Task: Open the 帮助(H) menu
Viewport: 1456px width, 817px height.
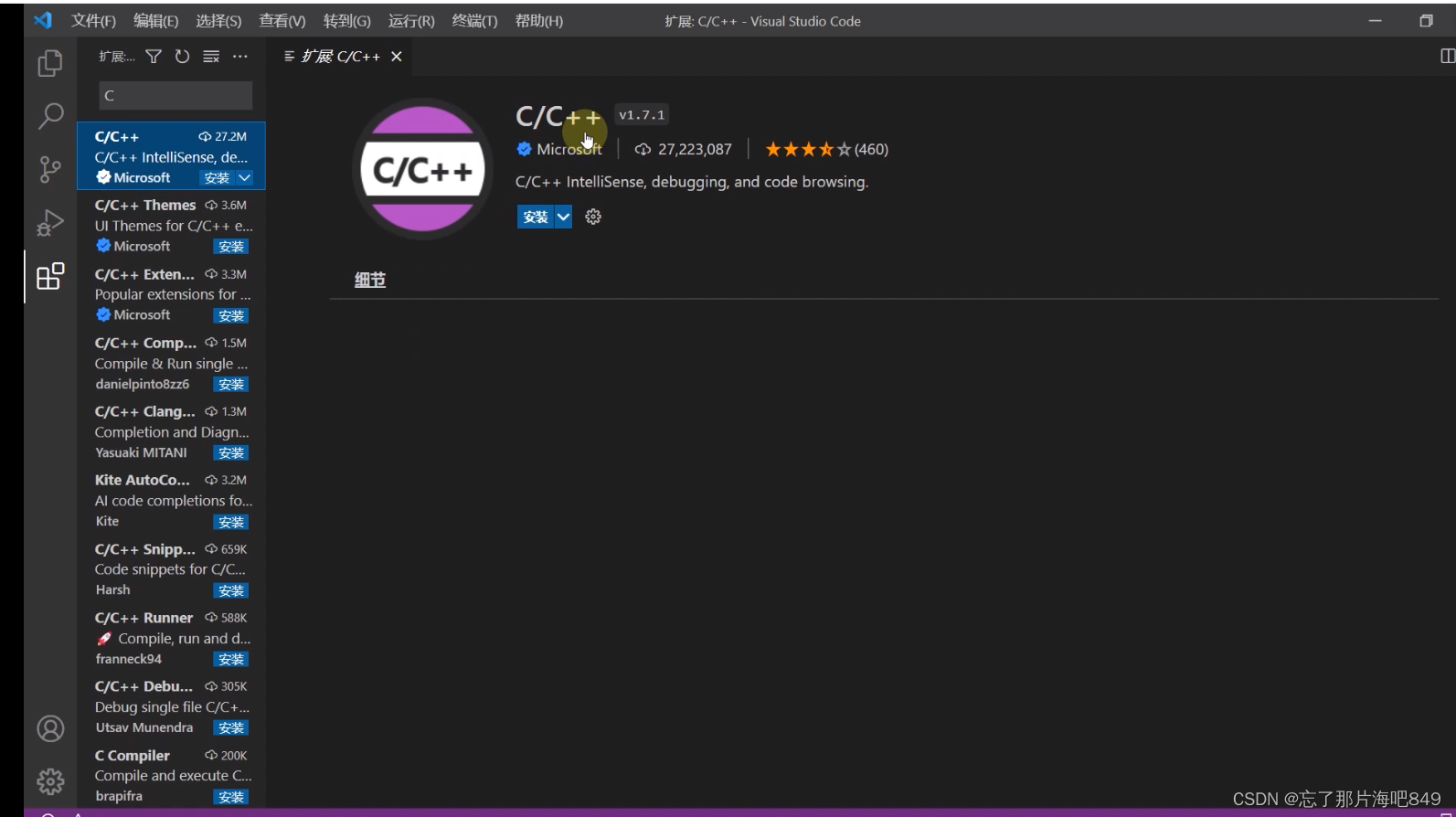Action: tap(539, 20)
